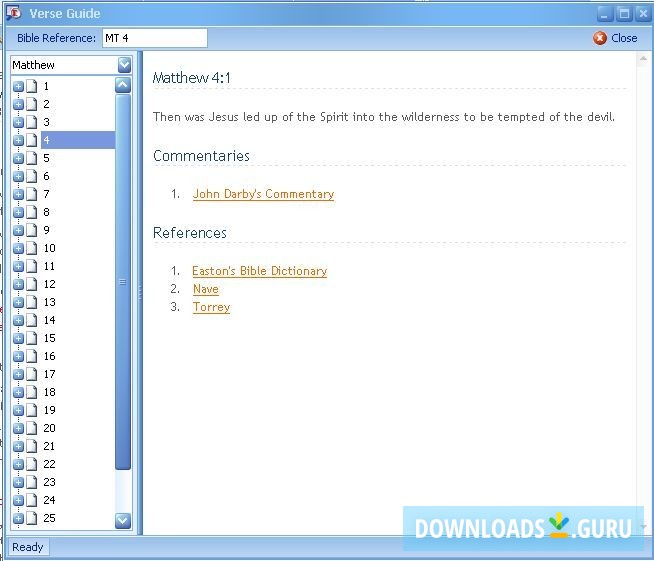Viewport: 654px width, 561px height.
Task: Click the page icon for chapter 7
Action: tap(32, 194)
